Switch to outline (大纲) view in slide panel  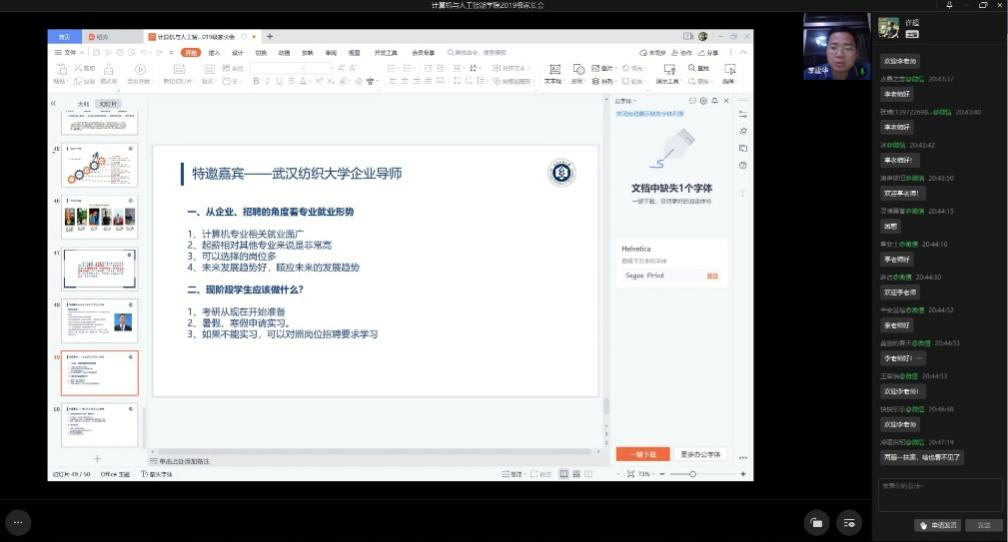coord(83,104)
